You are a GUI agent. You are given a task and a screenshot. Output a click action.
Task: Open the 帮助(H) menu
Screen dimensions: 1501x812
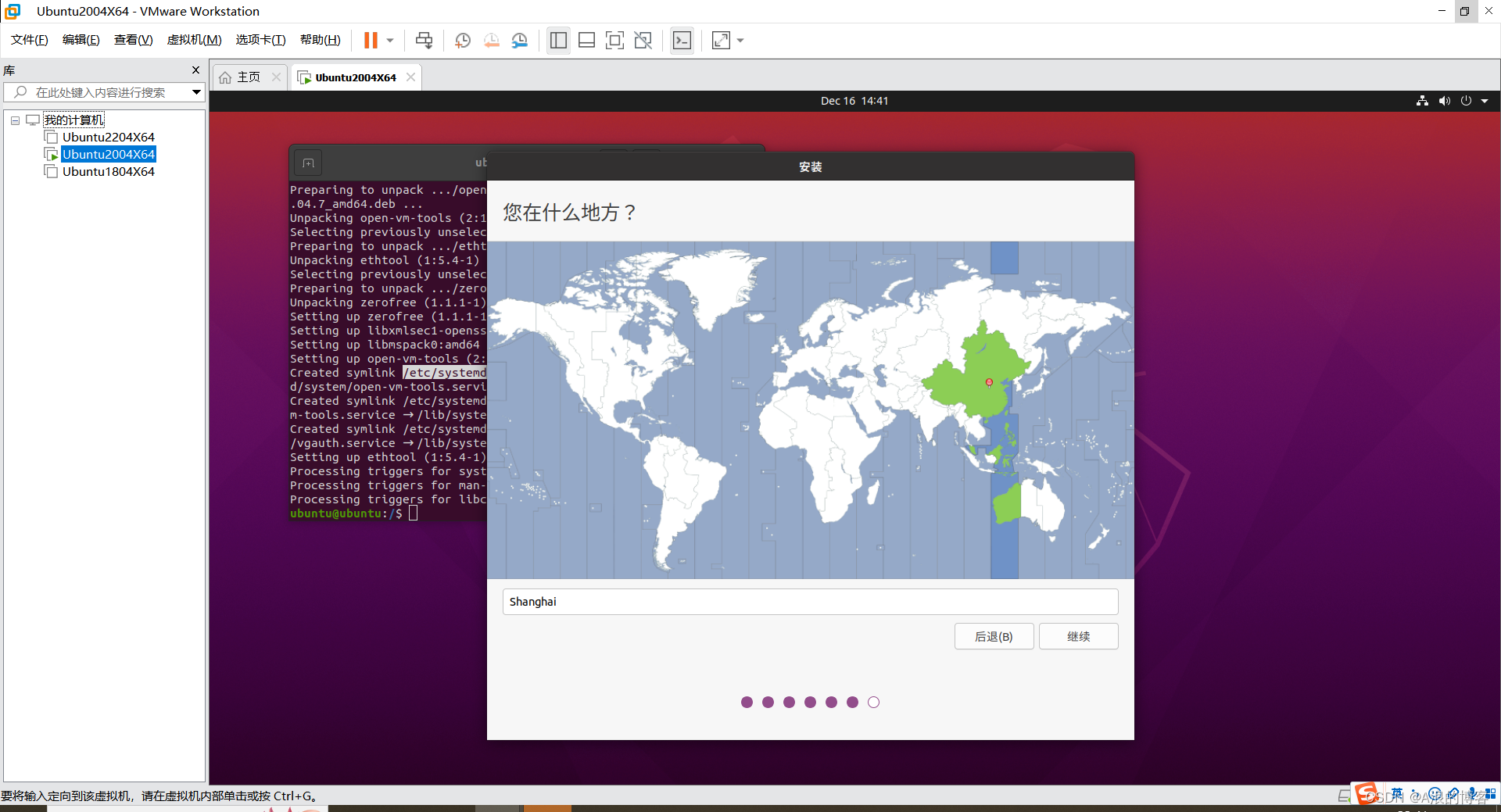click(321, 40)
